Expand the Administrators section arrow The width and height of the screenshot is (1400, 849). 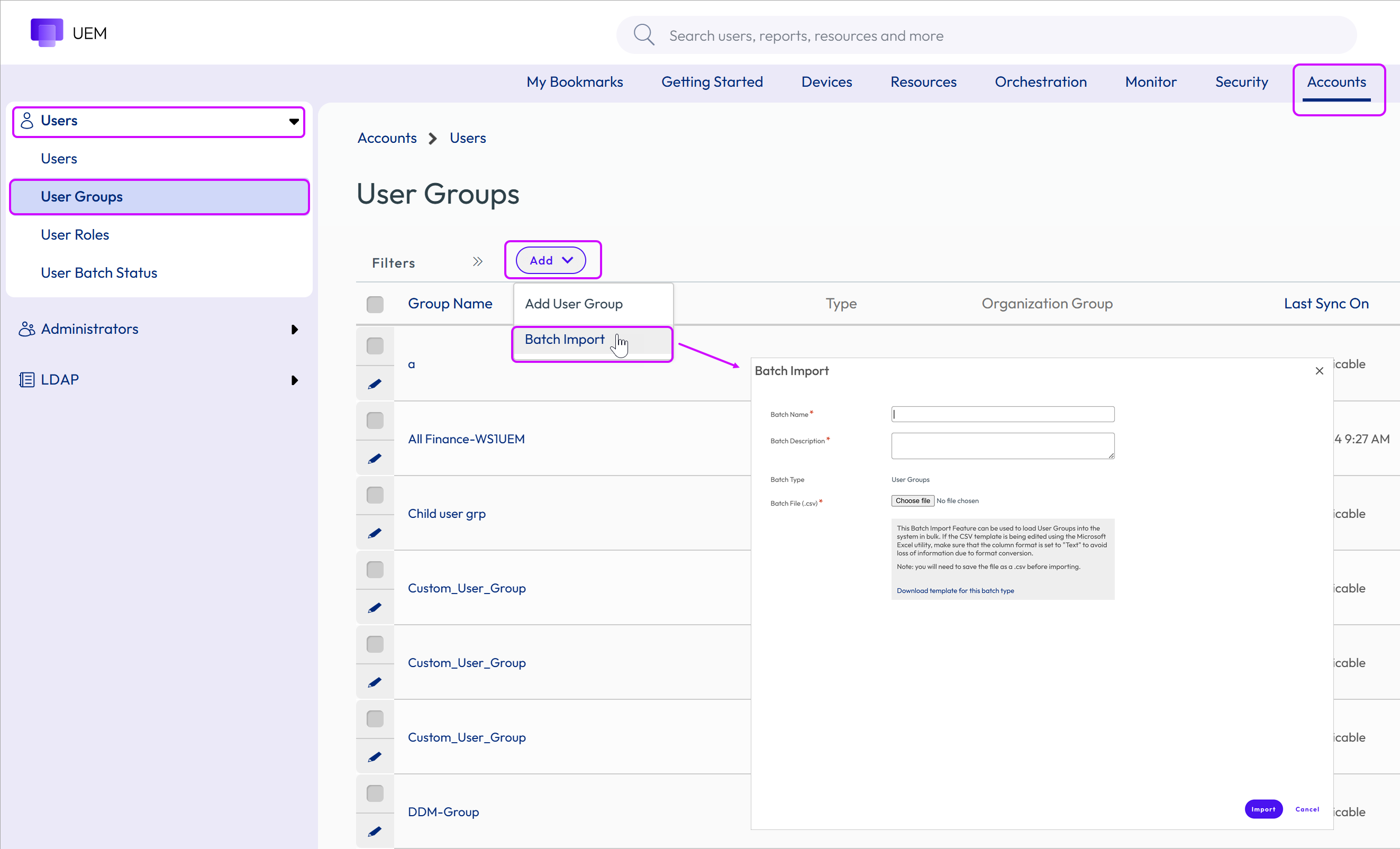tap(294, 330)
